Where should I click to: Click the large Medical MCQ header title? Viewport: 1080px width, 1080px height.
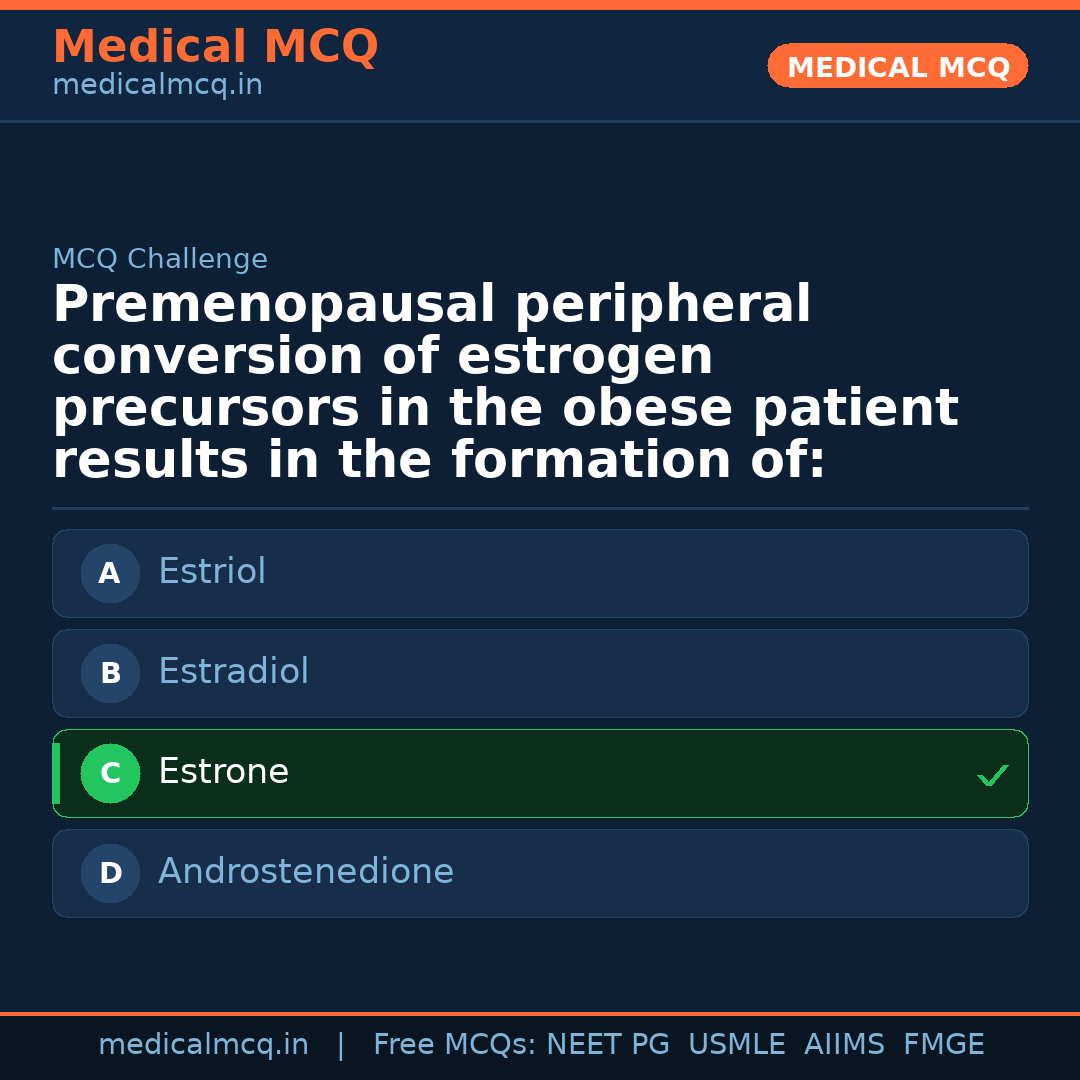[x=215, y=47]
